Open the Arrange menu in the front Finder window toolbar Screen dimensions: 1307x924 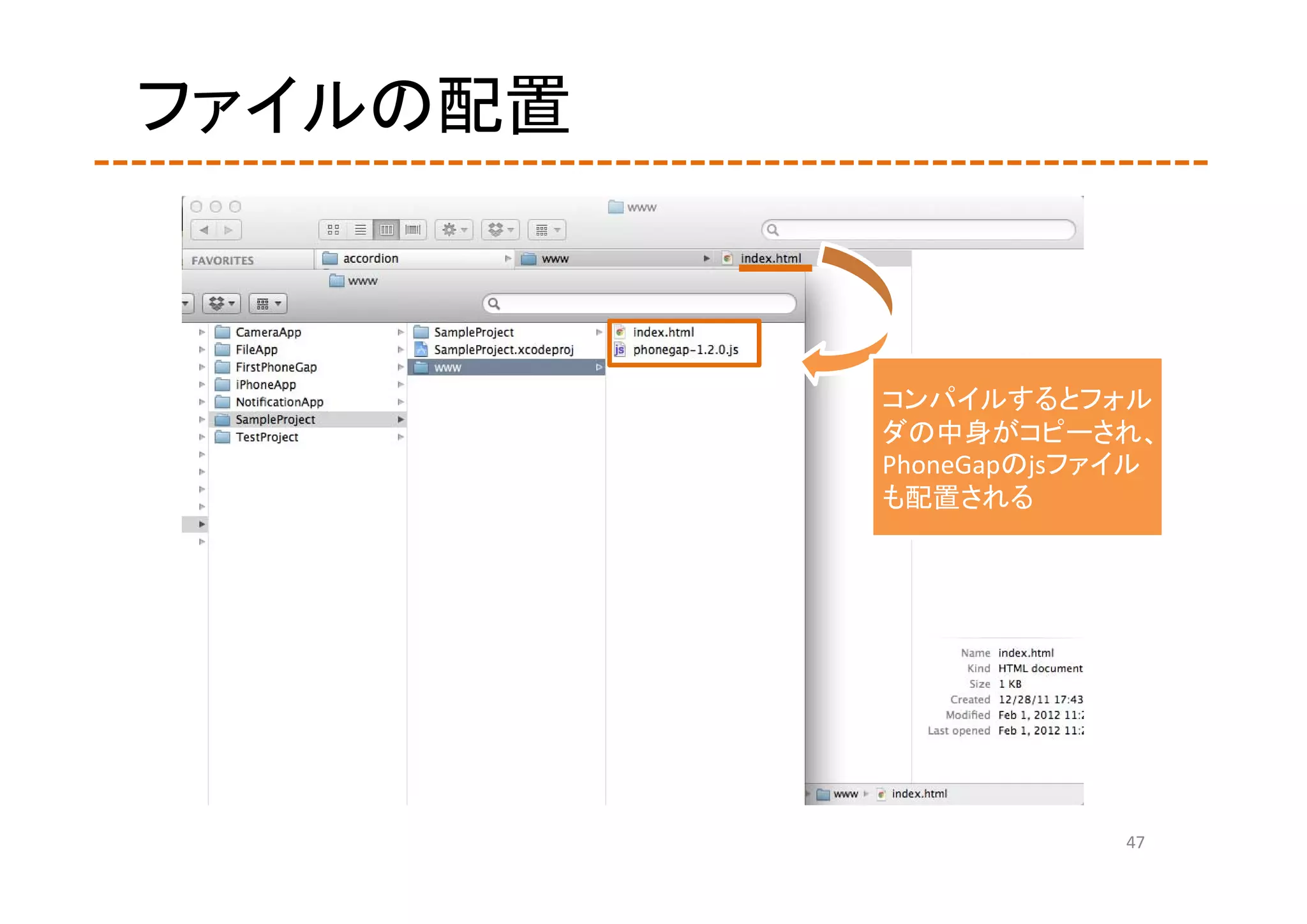(268, 304)
